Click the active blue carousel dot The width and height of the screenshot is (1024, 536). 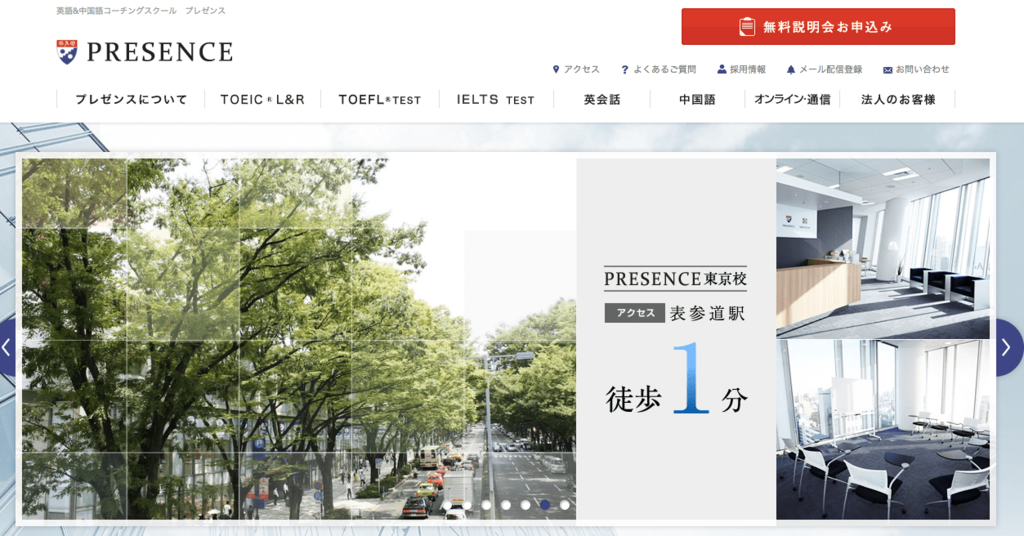[x=545, y=505]
